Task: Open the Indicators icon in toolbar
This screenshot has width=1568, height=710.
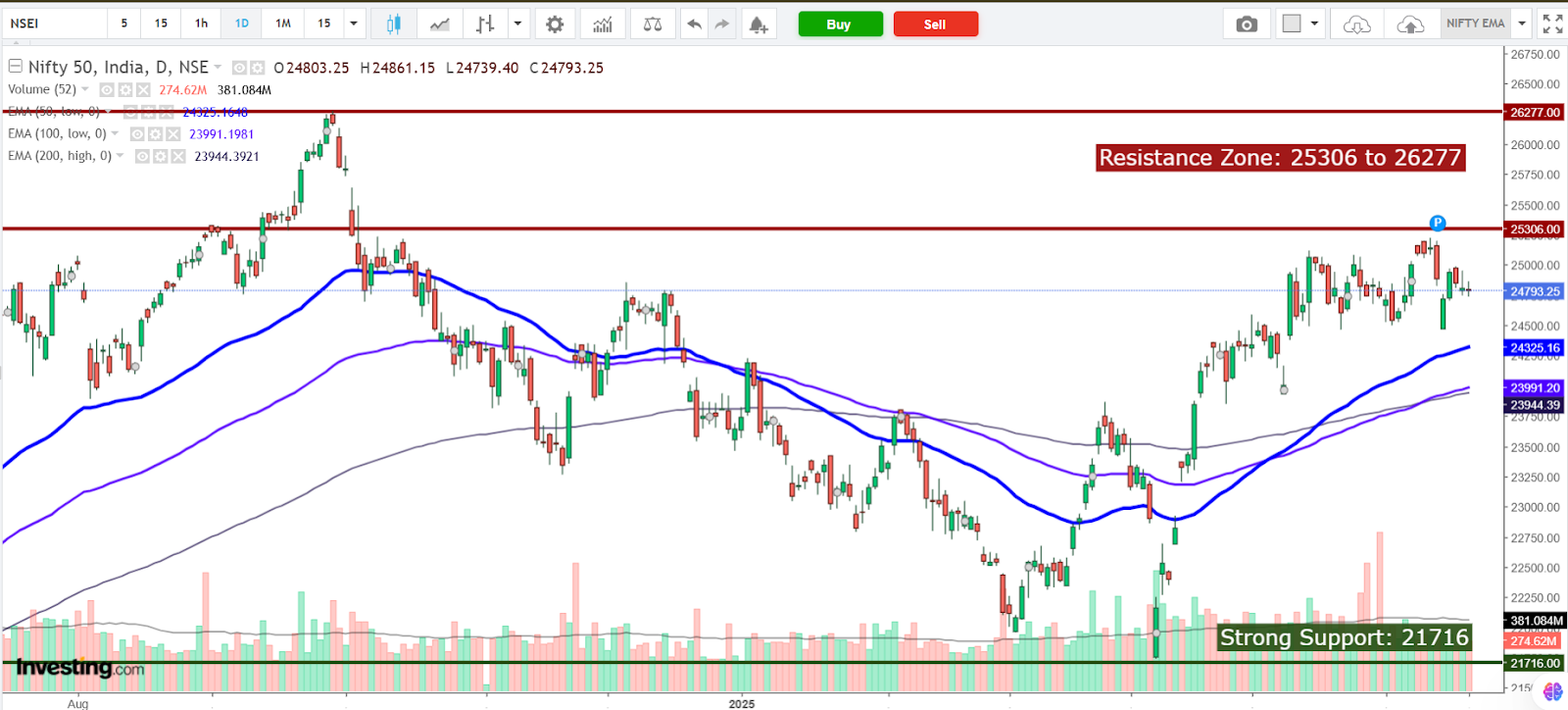Action: point(603,25)
